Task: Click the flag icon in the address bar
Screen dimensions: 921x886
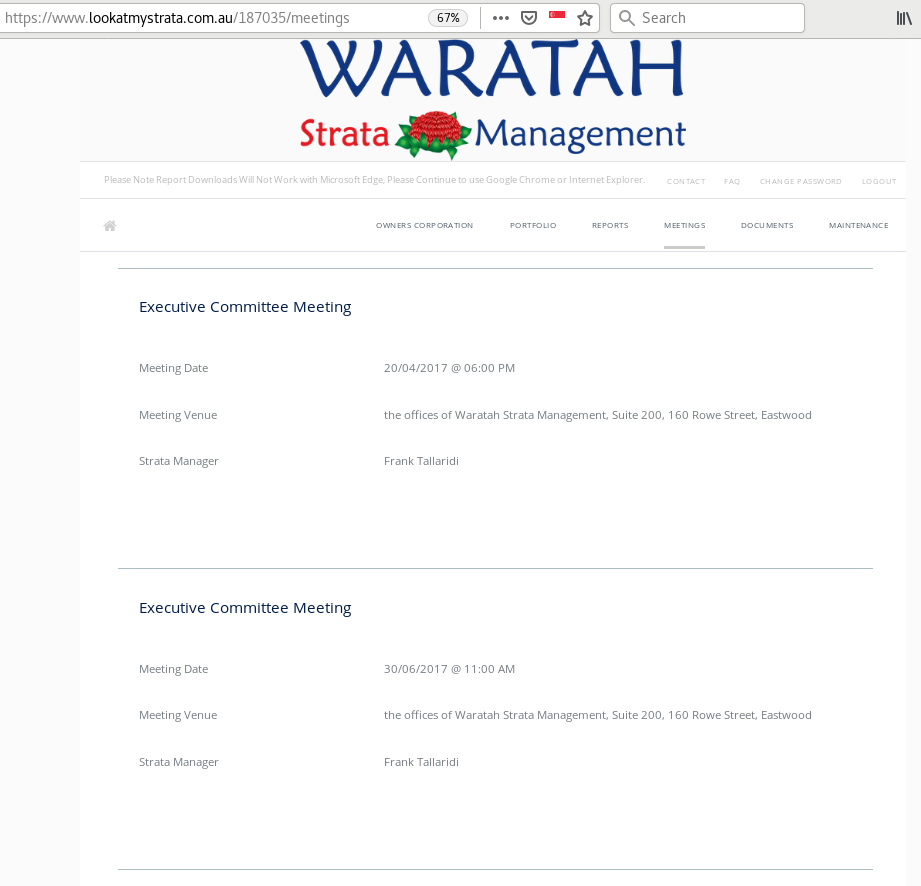Action: coord(557,15)
